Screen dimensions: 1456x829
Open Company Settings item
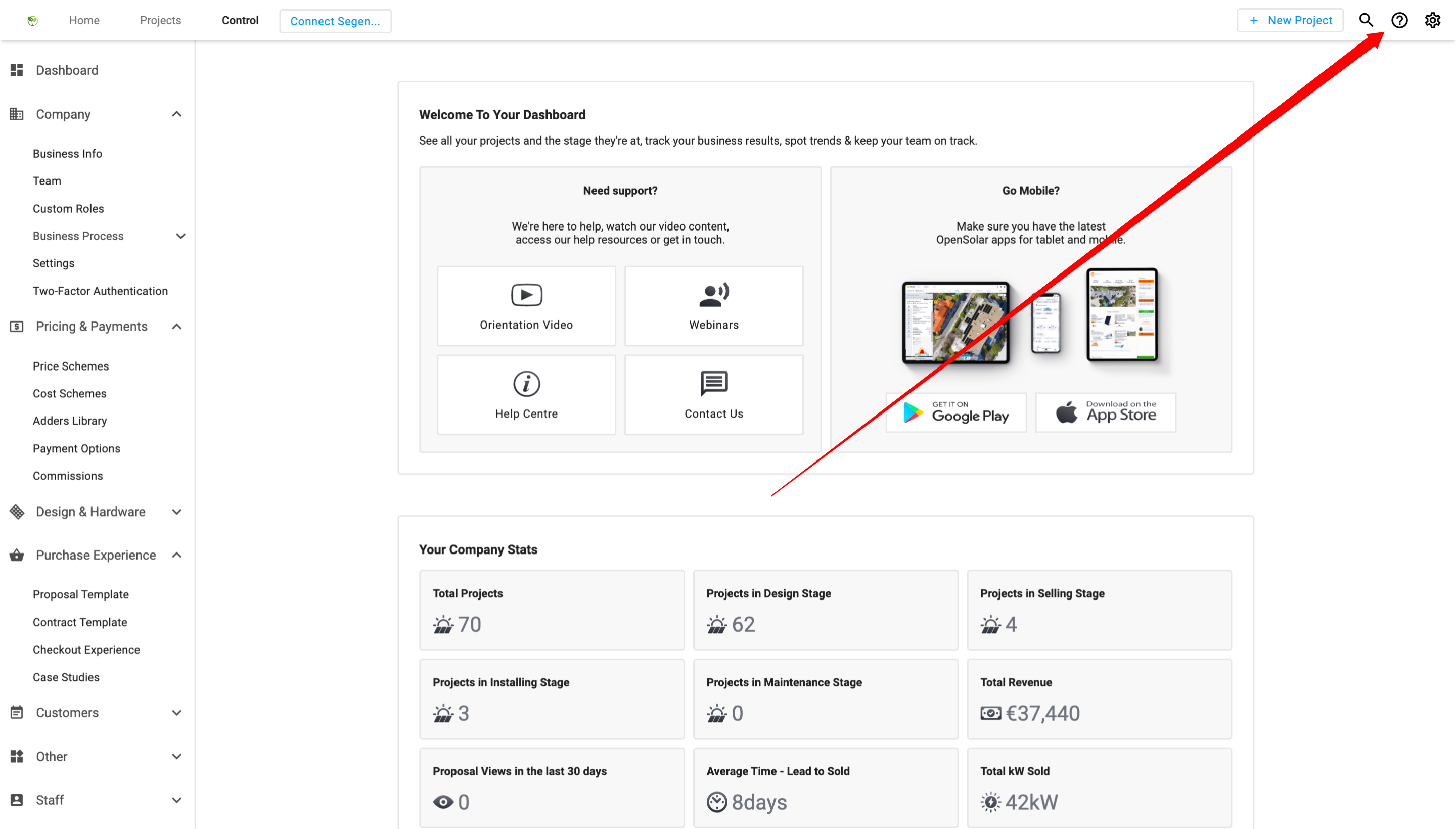(54, 263)
